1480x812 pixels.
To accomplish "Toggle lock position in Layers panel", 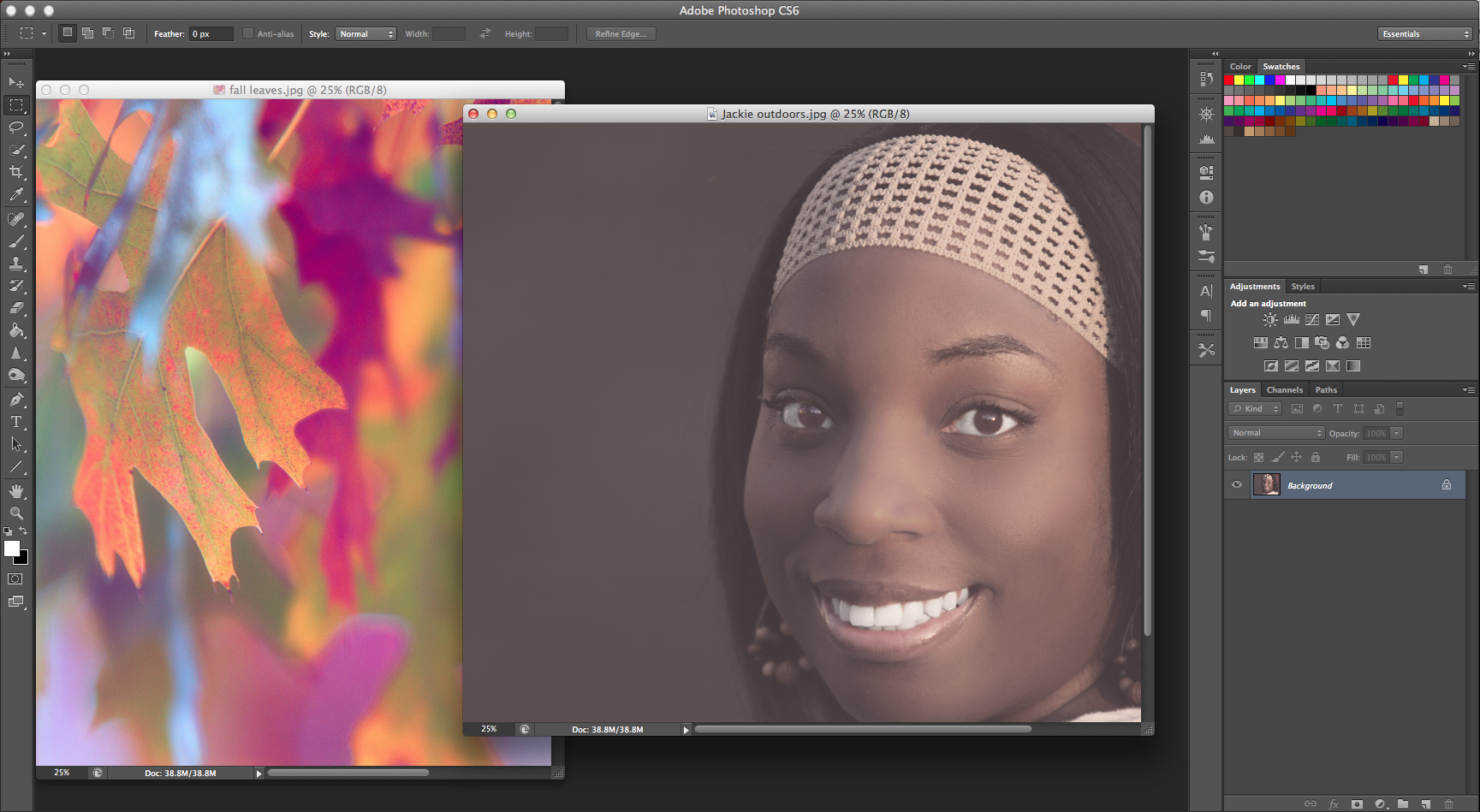I will tap(1297, 457).
